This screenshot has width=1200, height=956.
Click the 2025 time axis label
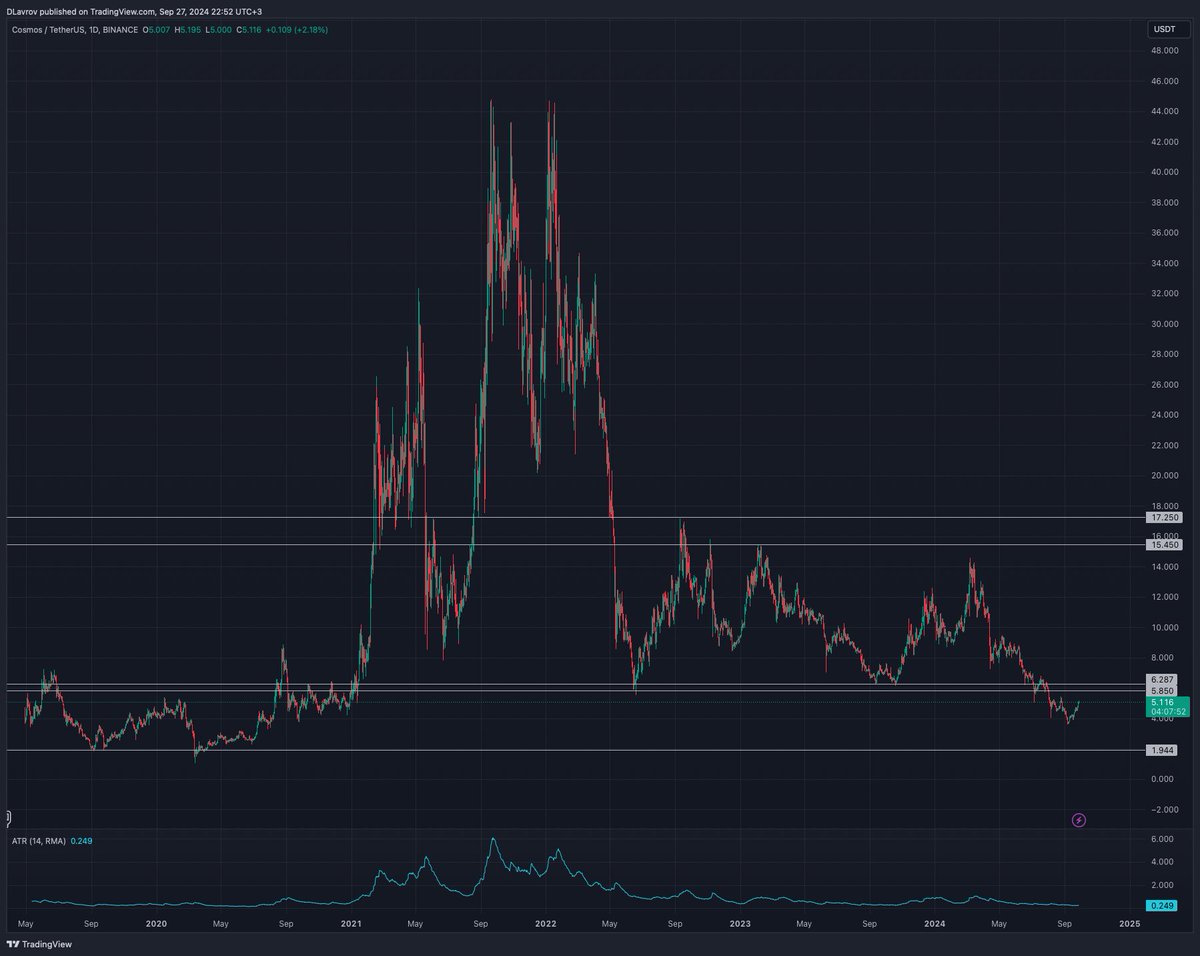(1131, 925)
